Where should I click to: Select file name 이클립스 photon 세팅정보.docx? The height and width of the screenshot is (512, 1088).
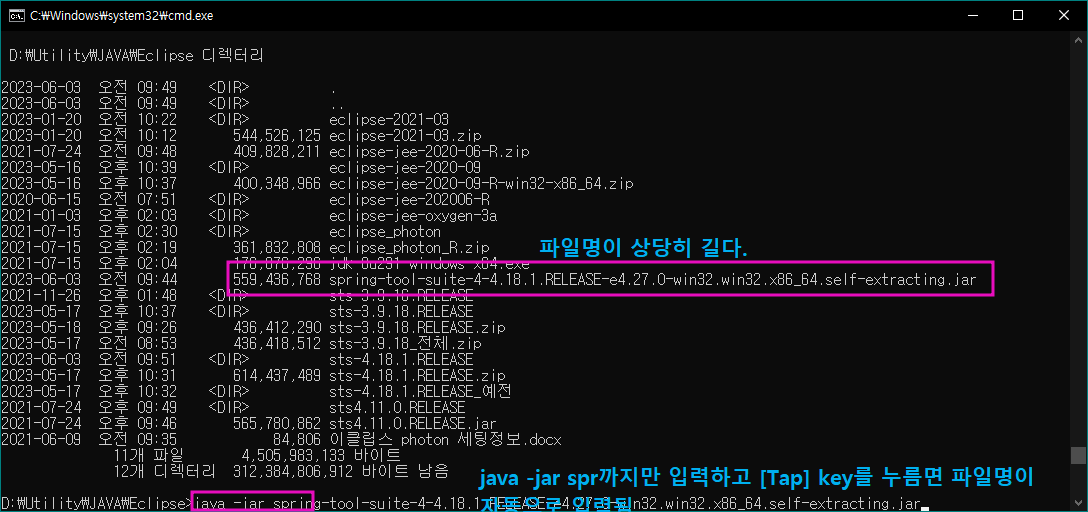445,439
